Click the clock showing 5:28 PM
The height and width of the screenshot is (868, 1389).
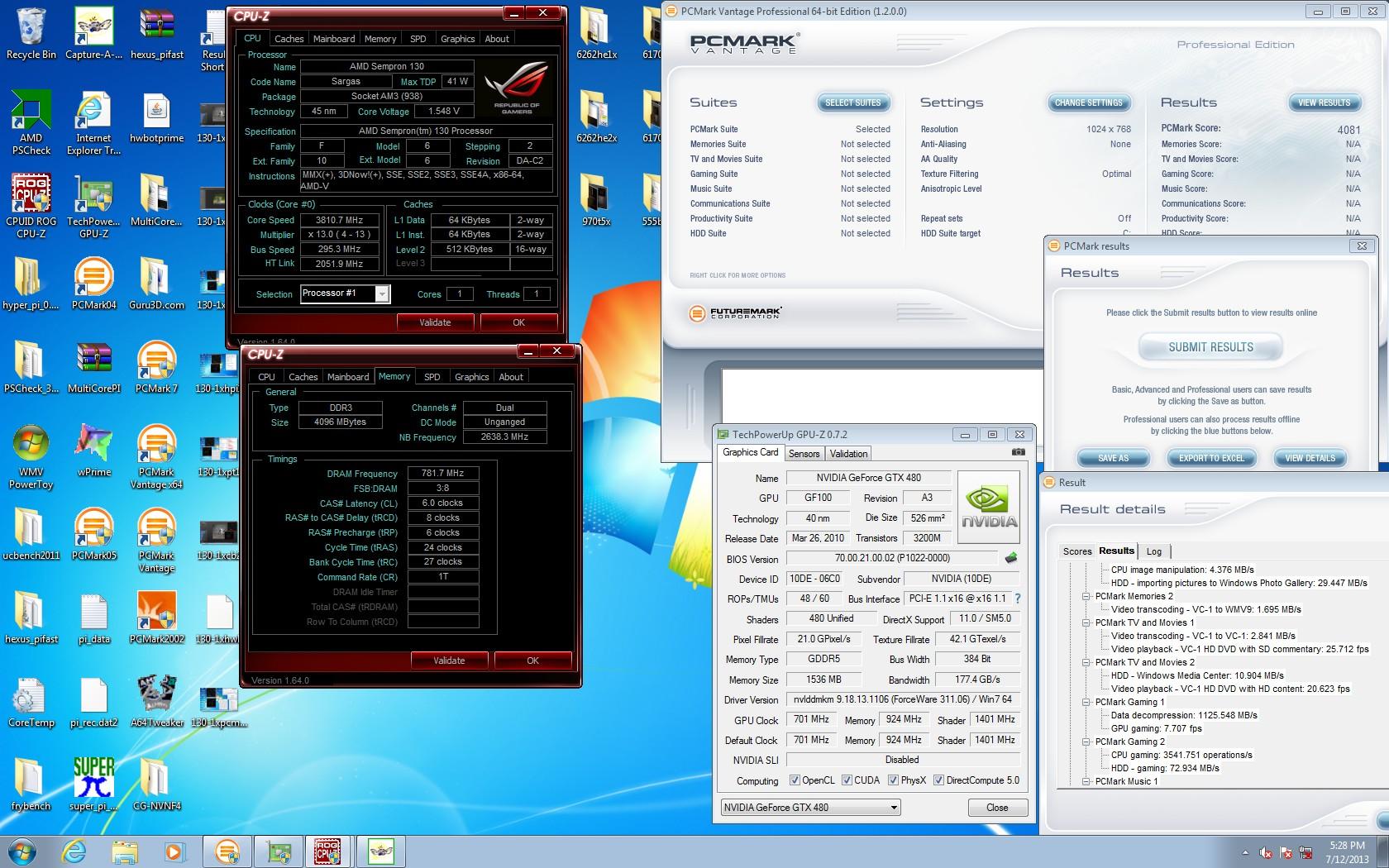click(1347, 846)
